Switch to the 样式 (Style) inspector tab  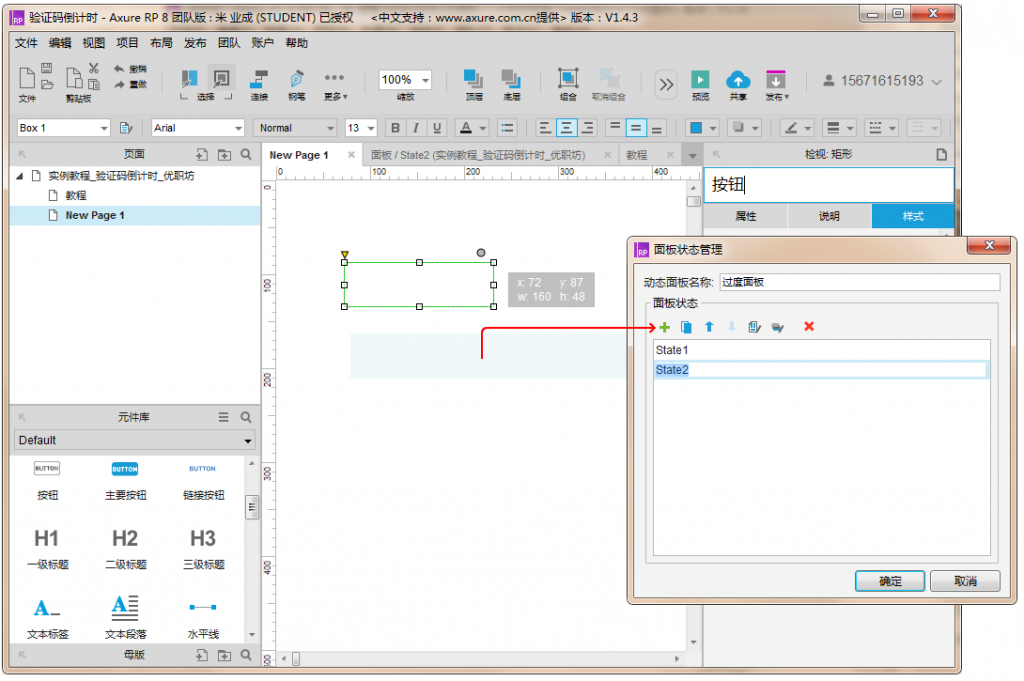pyautogui.click(x=912, y=216)
